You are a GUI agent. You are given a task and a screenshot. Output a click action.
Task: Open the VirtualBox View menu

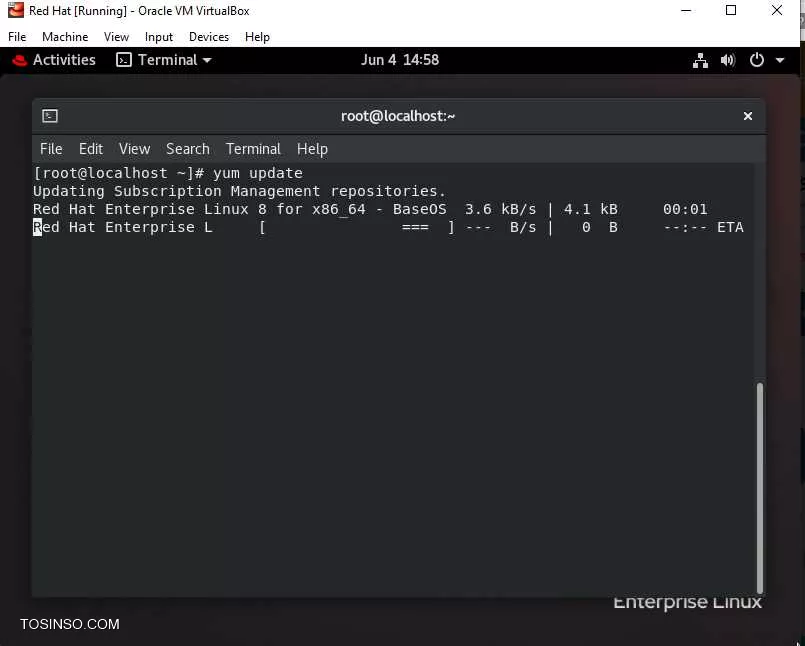point(117,37)
